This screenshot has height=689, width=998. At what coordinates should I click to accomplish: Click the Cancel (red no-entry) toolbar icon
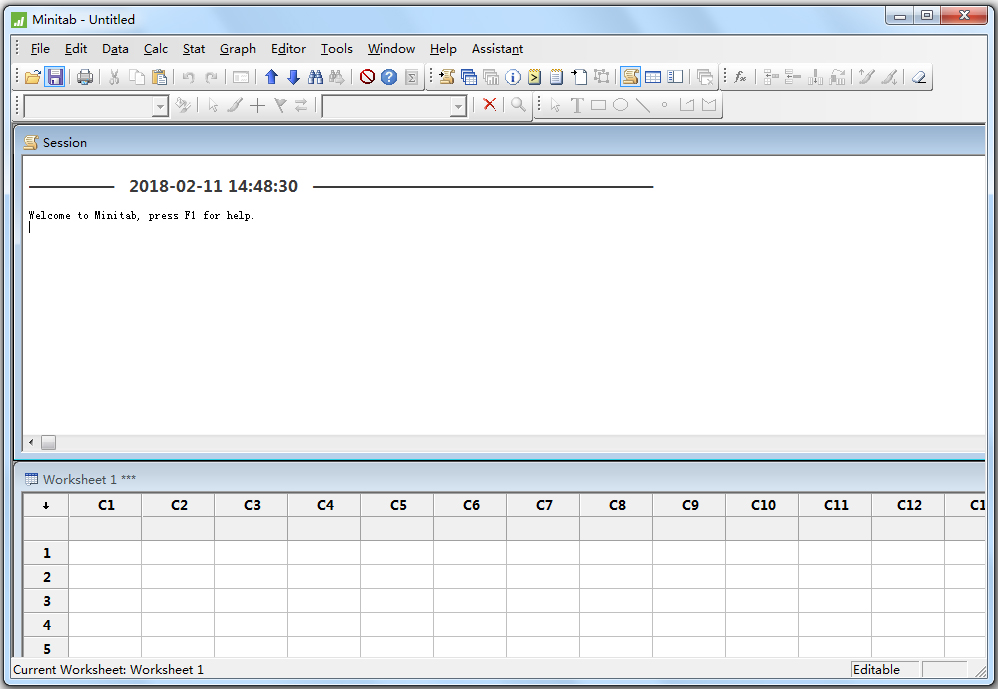click(x=368, y=77)
